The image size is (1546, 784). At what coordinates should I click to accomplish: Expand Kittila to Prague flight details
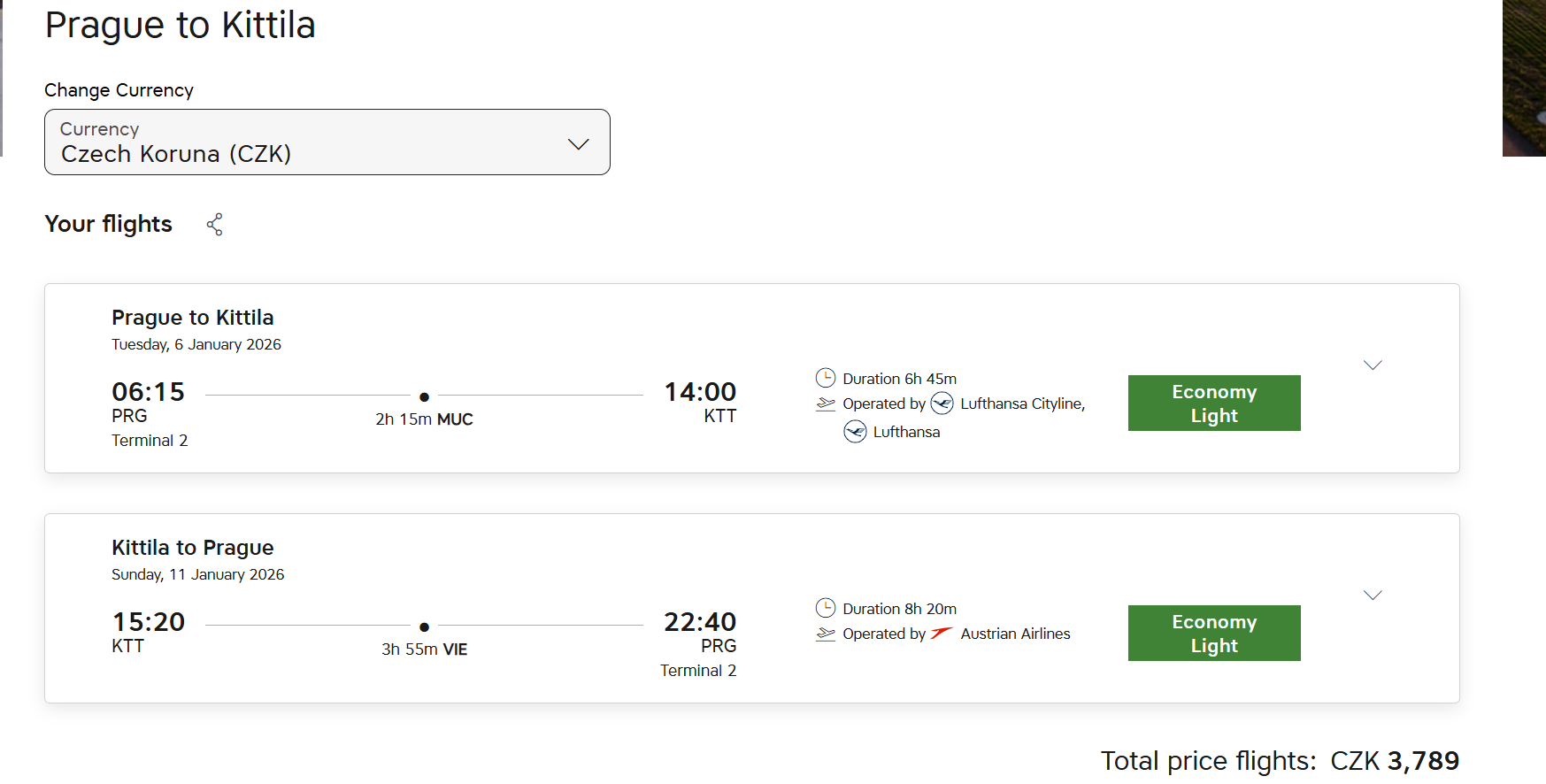(x=1373, y=596)
